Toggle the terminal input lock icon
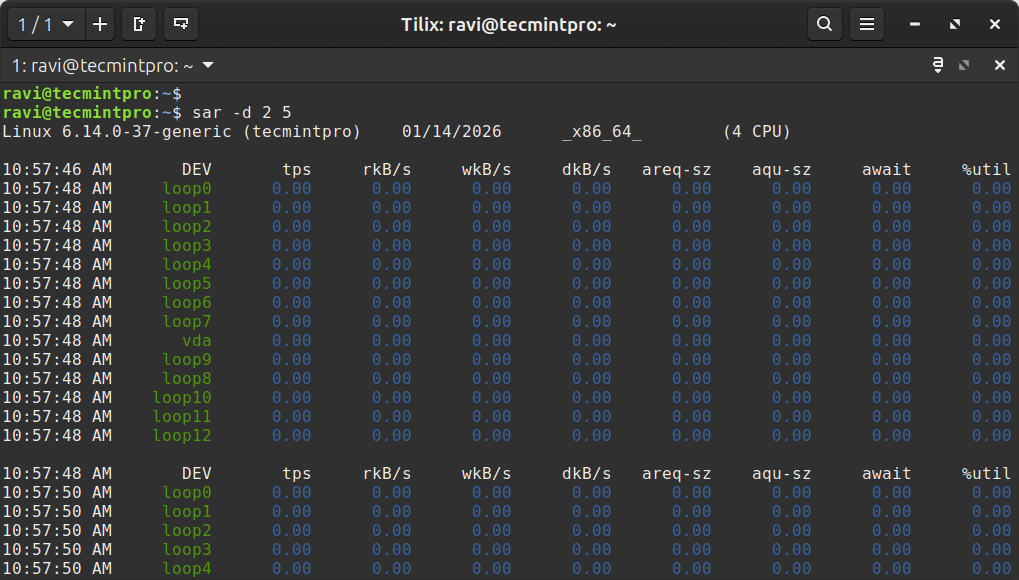 937,66
